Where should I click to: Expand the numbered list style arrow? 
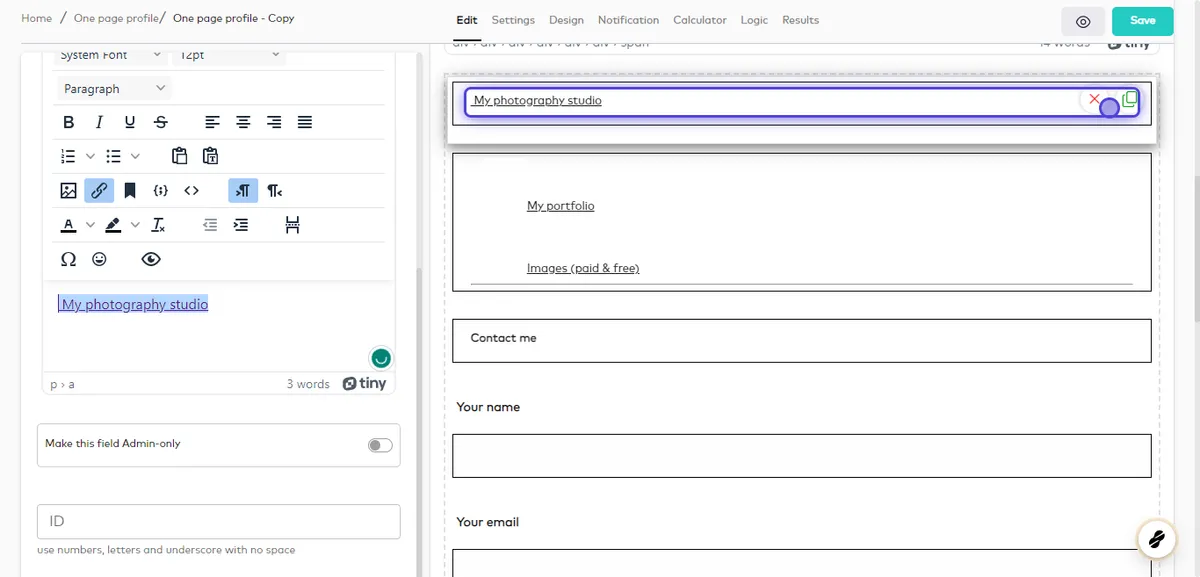coord(90,156)
